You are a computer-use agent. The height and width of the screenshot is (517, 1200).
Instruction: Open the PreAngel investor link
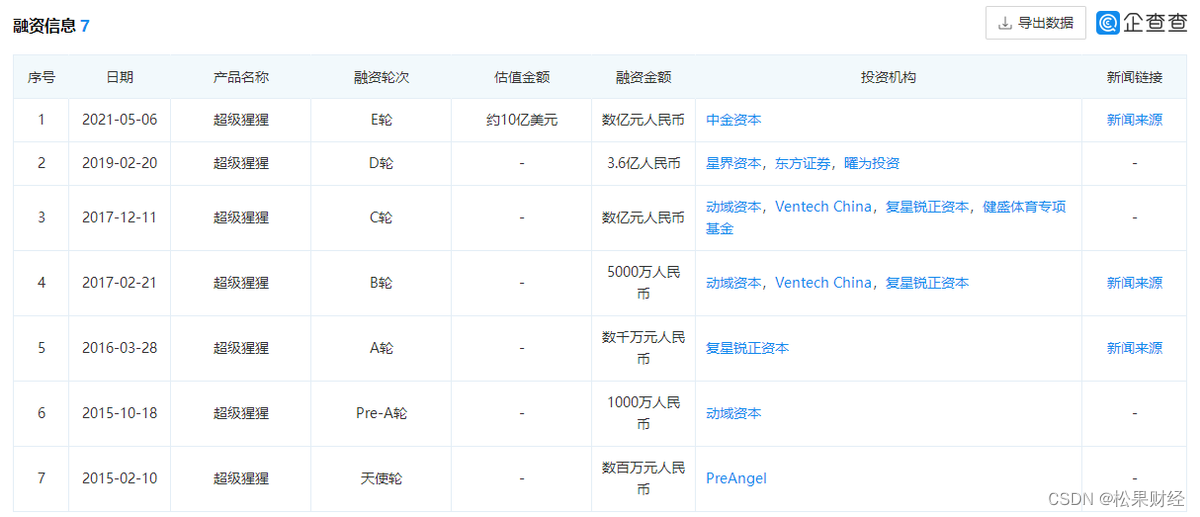click(x=736, y=479)
